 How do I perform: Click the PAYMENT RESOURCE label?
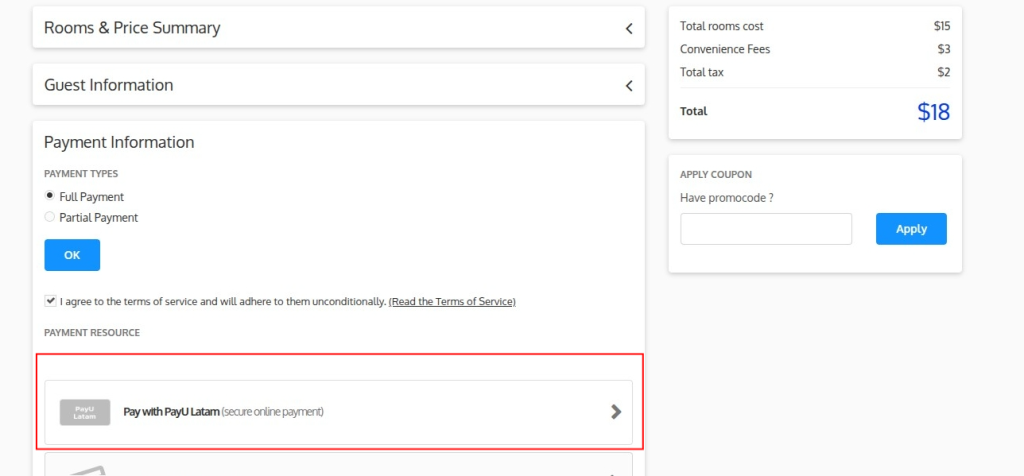92,332
